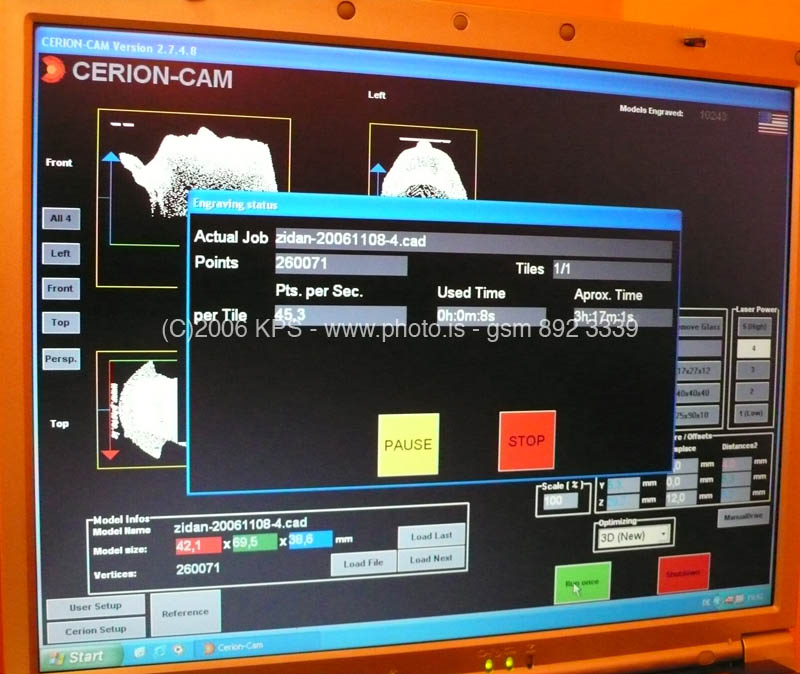Click the third Quick Launch icon in taskbar
The image size is (800, 674).
click(178, 650)
